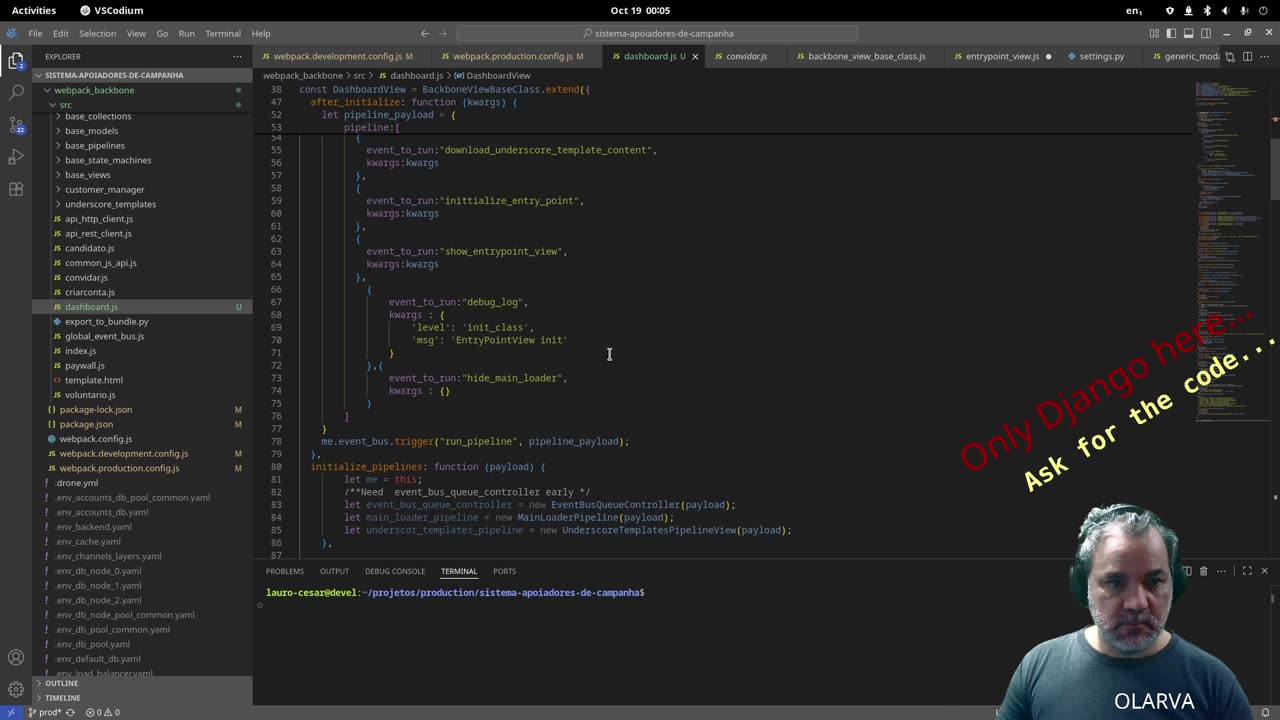Open the Accounts icon in the activity bar
The image size is (1280, 720).
click(x=16, y=658)
